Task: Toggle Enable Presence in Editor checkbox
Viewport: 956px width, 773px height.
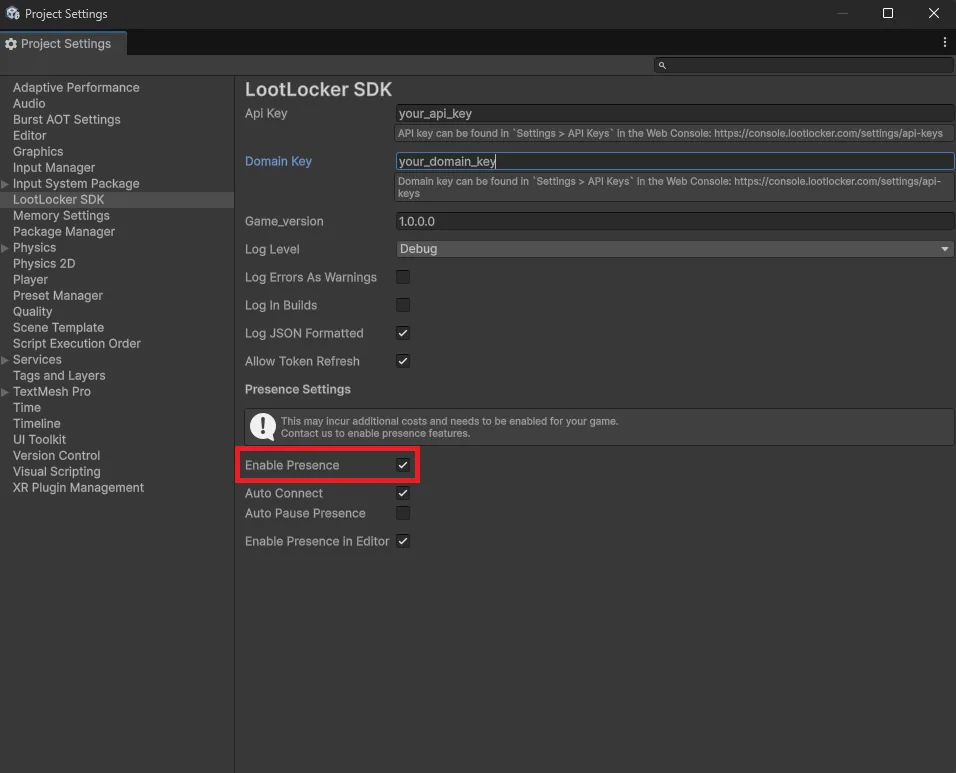Action: 403,541
